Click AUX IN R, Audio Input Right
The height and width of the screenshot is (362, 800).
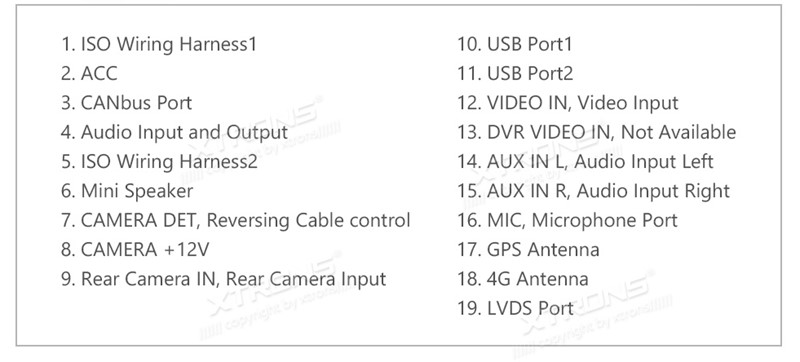[593, 191]
